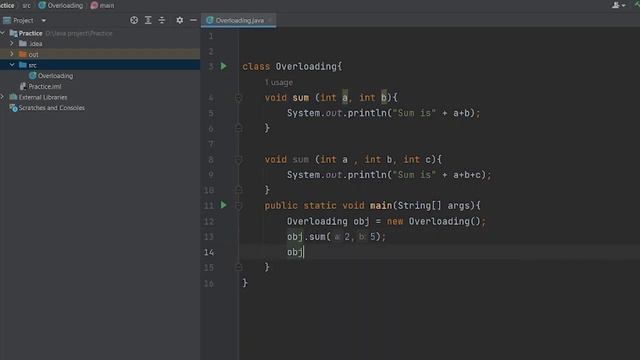Click fold end marker on line 6
This screenshot has height=360, width=640.
(239, 128)
